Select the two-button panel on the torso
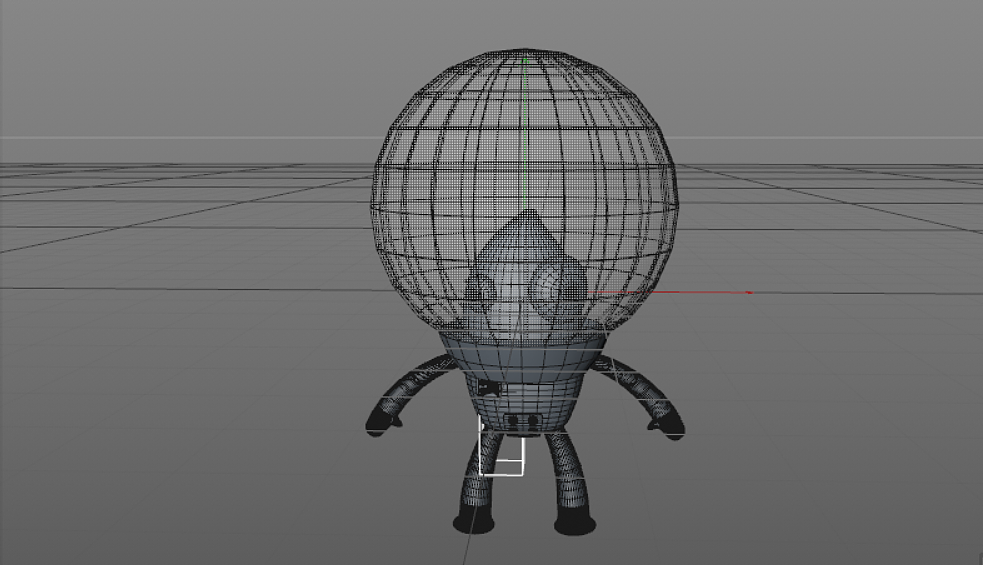The image size is (983, 565). click(522, 420)
